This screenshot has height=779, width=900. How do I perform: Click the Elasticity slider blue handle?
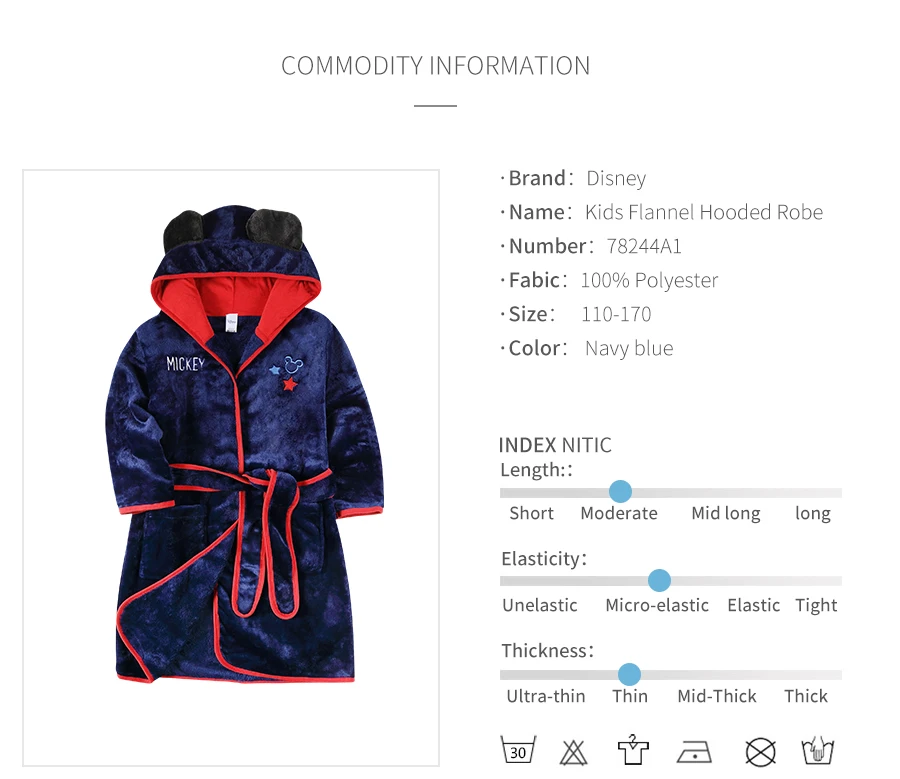coord(659,580)
